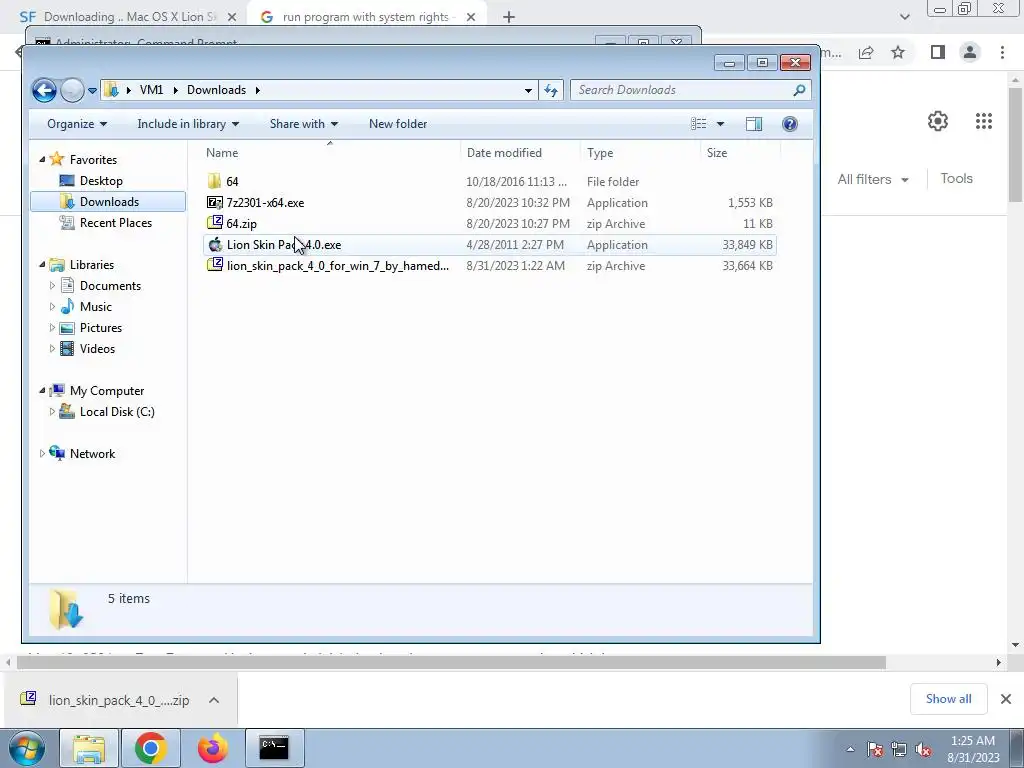Select lion_skin_pack_4_0_for_win_7 zip file
This screenshot has height=768, width=1024.
click(x=490, y=266)
